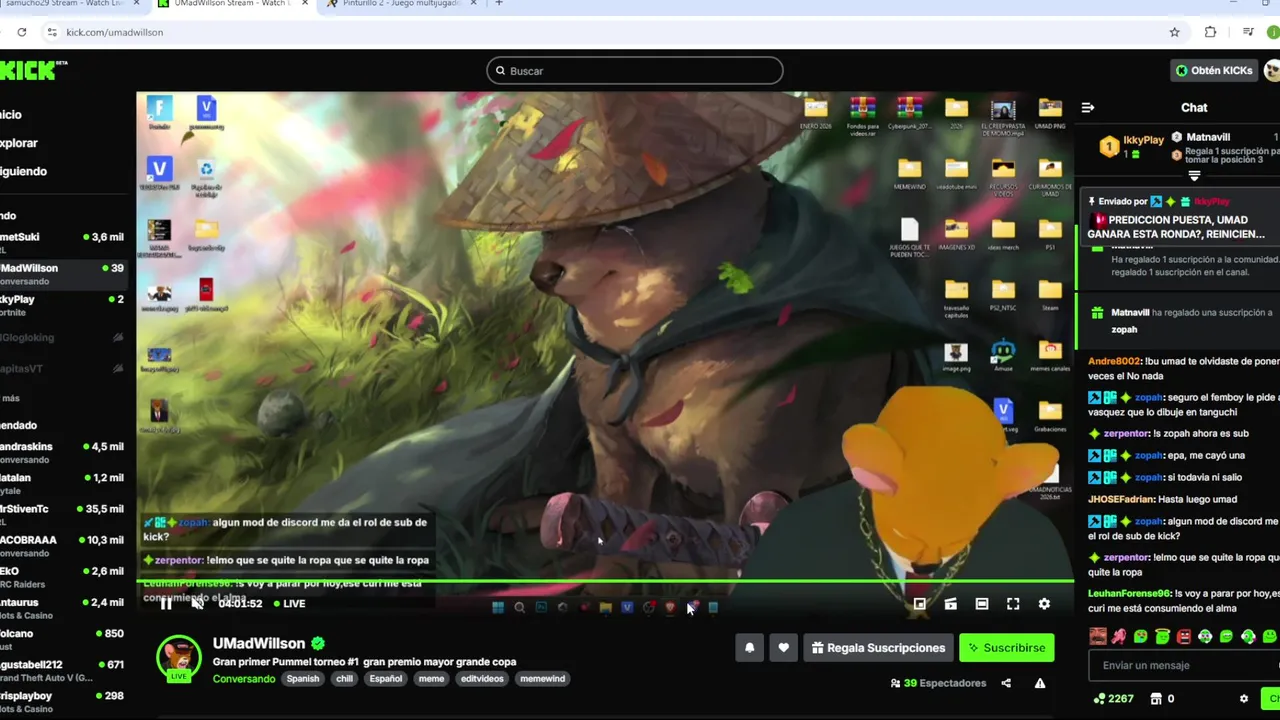Open Explorar in the sidebar
Image resolution: width=1280 pixels, height=720 pixels.
point(18,143)
